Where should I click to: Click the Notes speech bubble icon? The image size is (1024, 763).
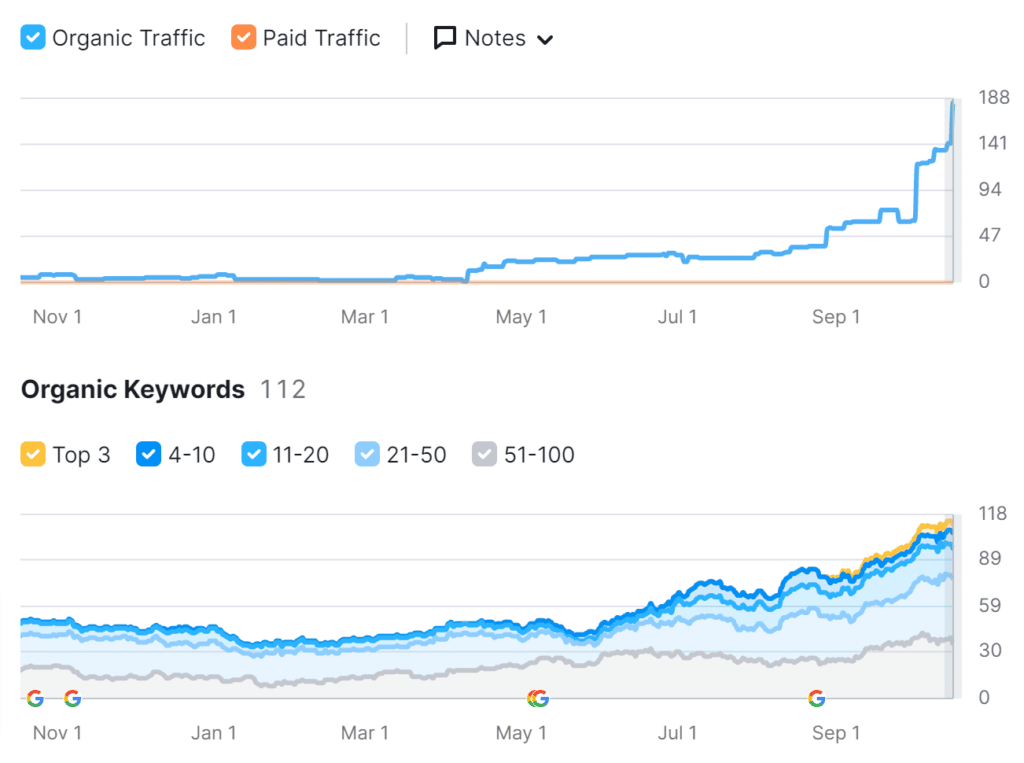(x=445, y=38)
